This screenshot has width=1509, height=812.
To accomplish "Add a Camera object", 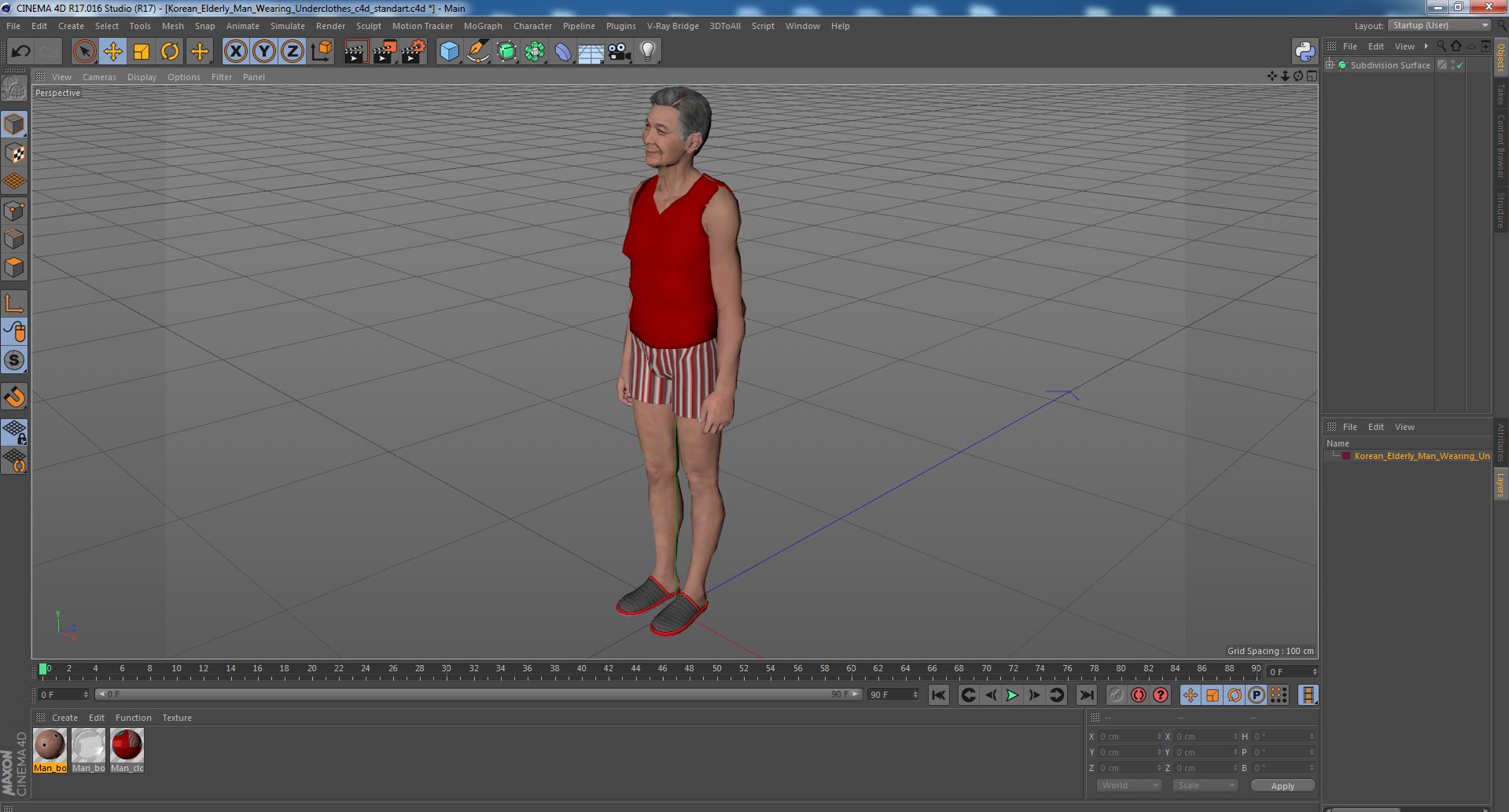I will tap(620, 52).
